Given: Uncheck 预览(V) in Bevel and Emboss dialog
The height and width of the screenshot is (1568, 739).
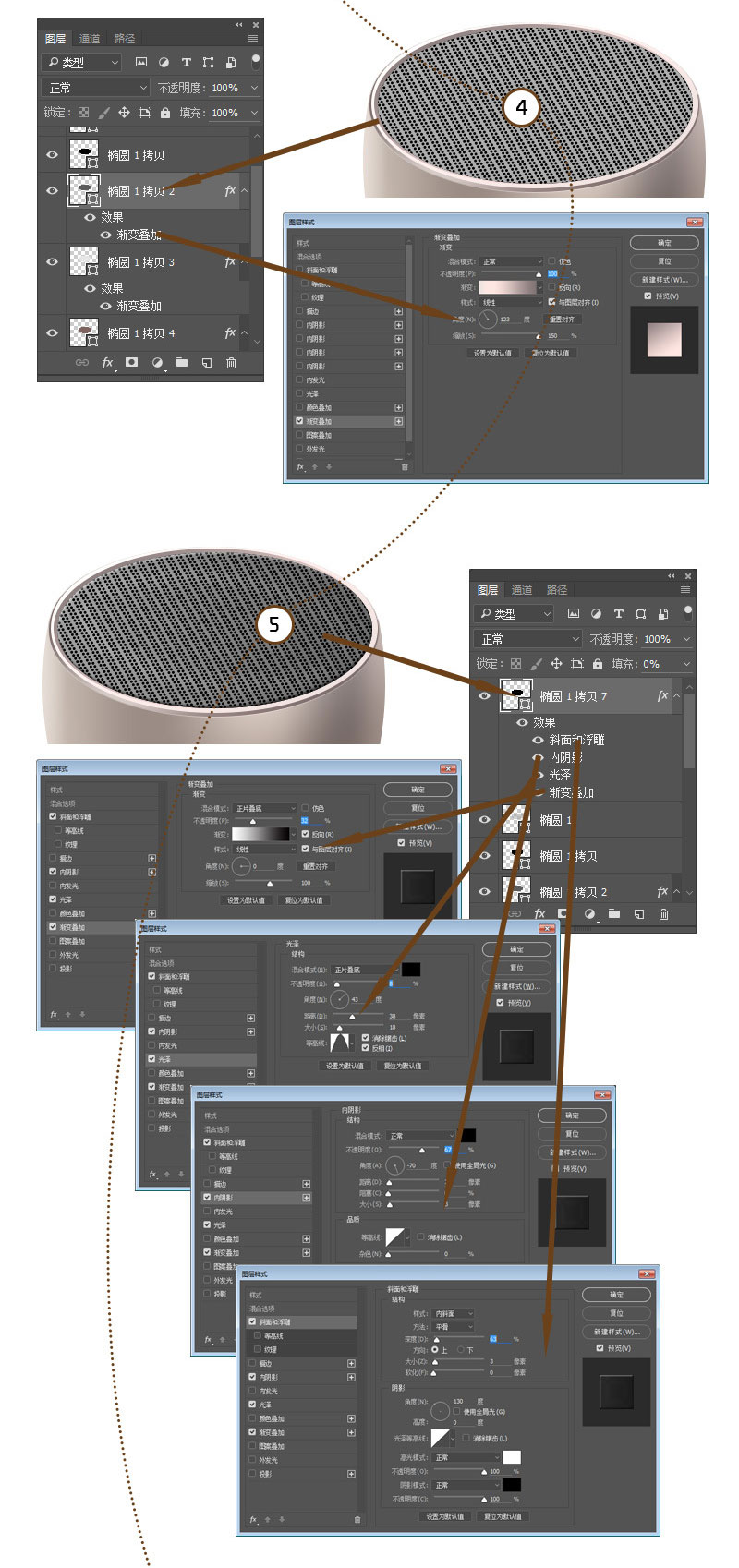Looking at the screenshot, I should 601,1348.
